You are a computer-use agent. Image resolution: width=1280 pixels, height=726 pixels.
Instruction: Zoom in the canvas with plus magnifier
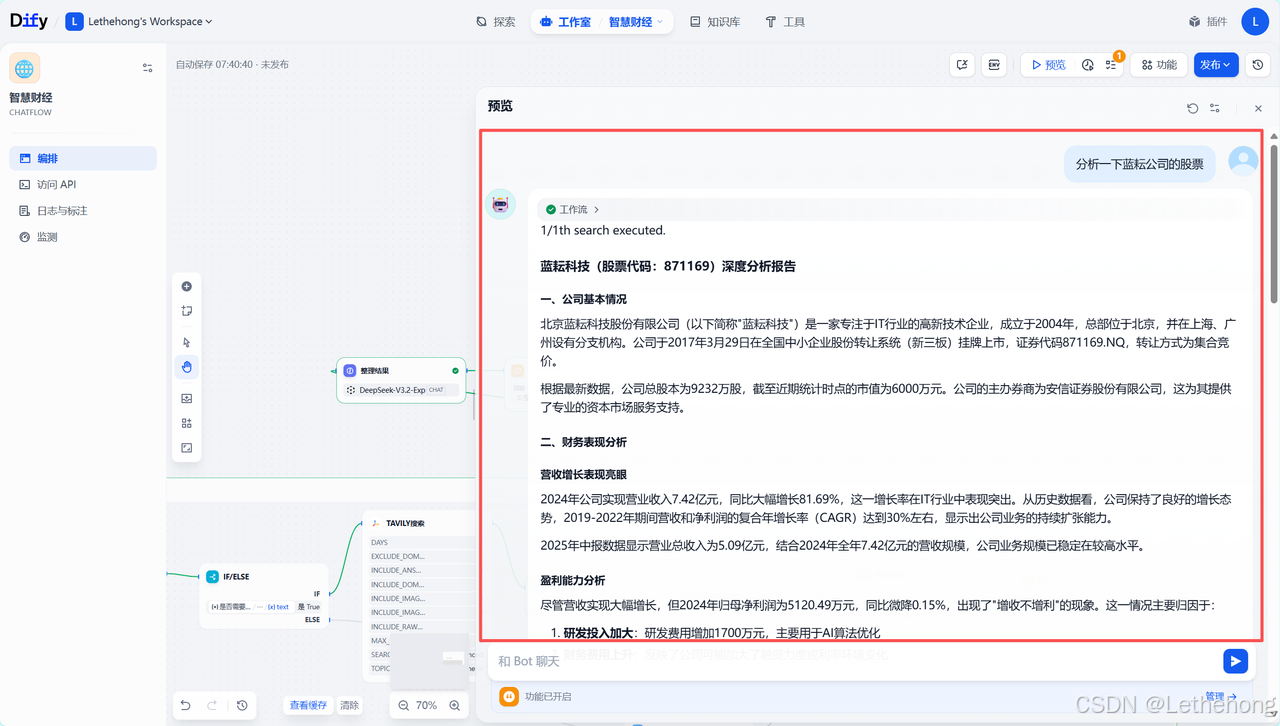pyautogui.click(x=455, y=705)
